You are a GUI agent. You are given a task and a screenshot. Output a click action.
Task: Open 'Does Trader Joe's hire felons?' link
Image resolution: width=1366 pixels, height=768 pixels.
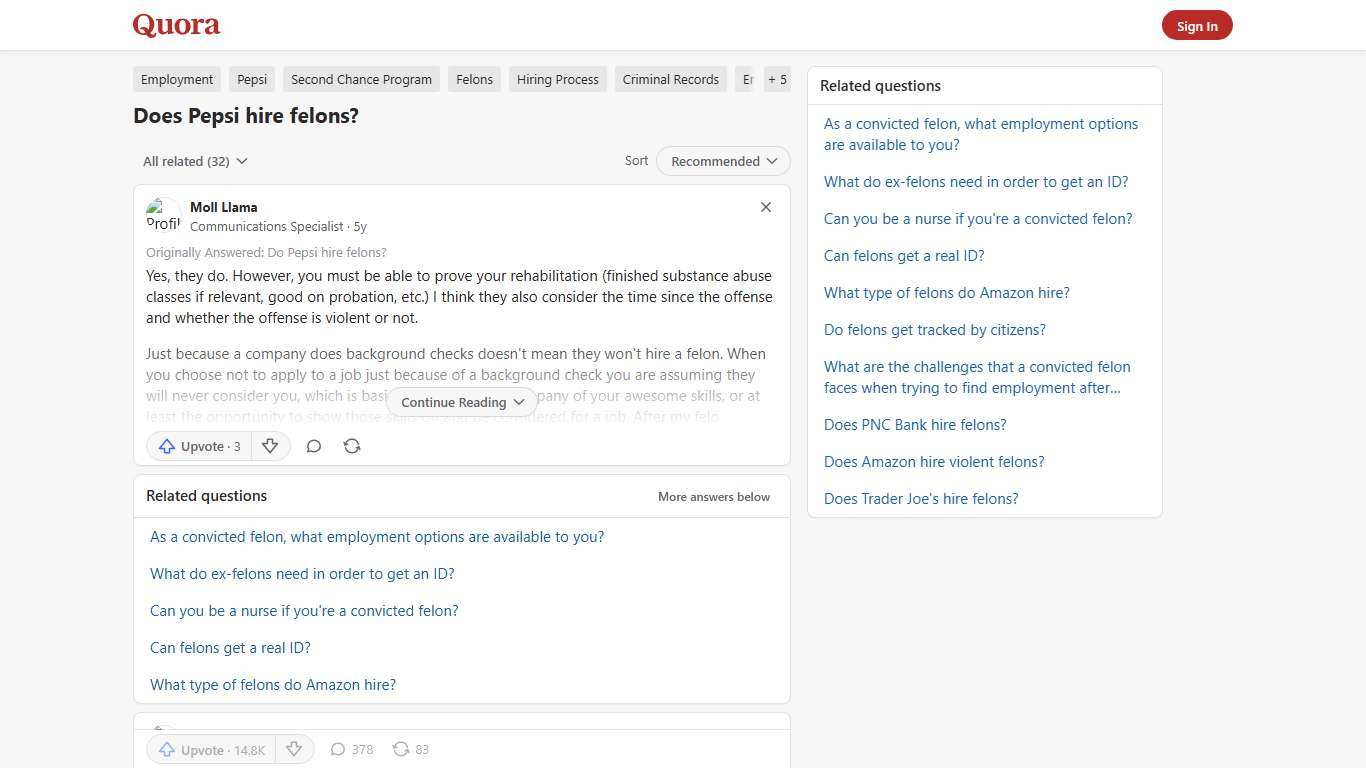point(921,498)
